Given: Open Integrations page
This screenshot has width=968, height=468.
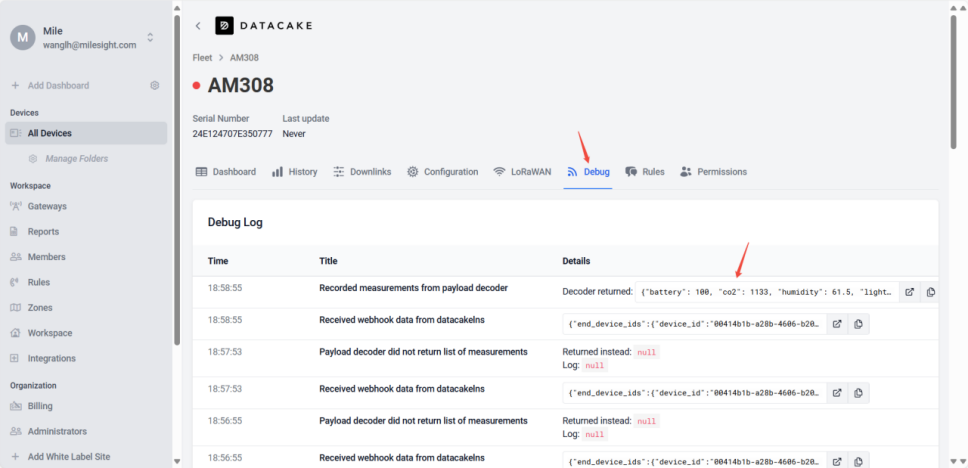Looking at the screenshot, I should tap(52, 358).
